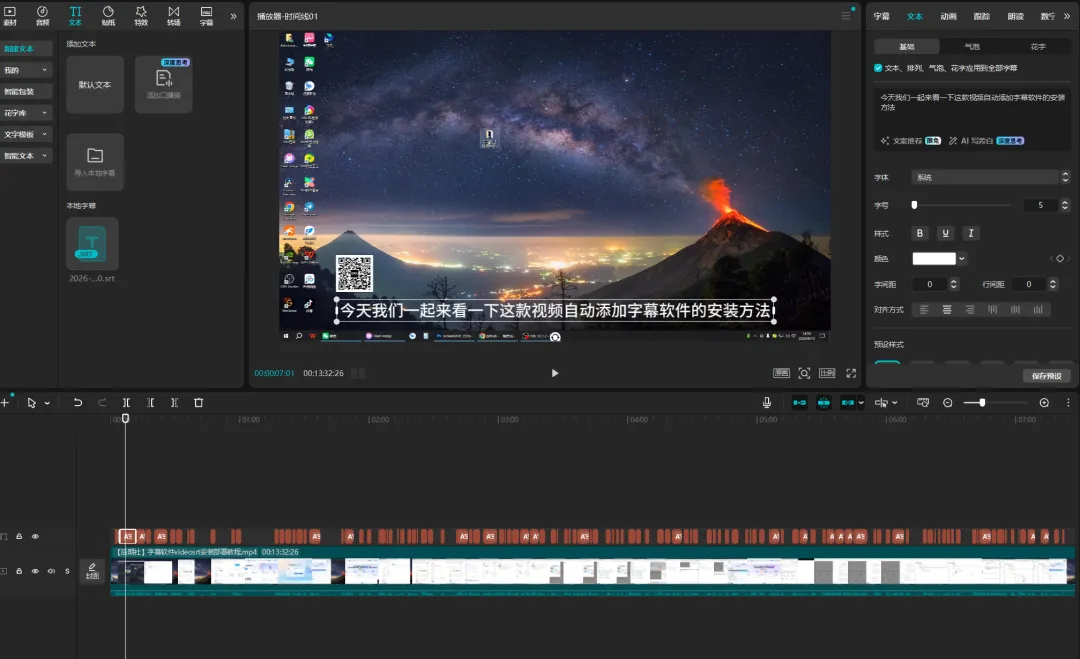The height and width of the screenshot is (659, 1080).
Task: Click the 默认文本 default text card
Action: pos(95,85)
